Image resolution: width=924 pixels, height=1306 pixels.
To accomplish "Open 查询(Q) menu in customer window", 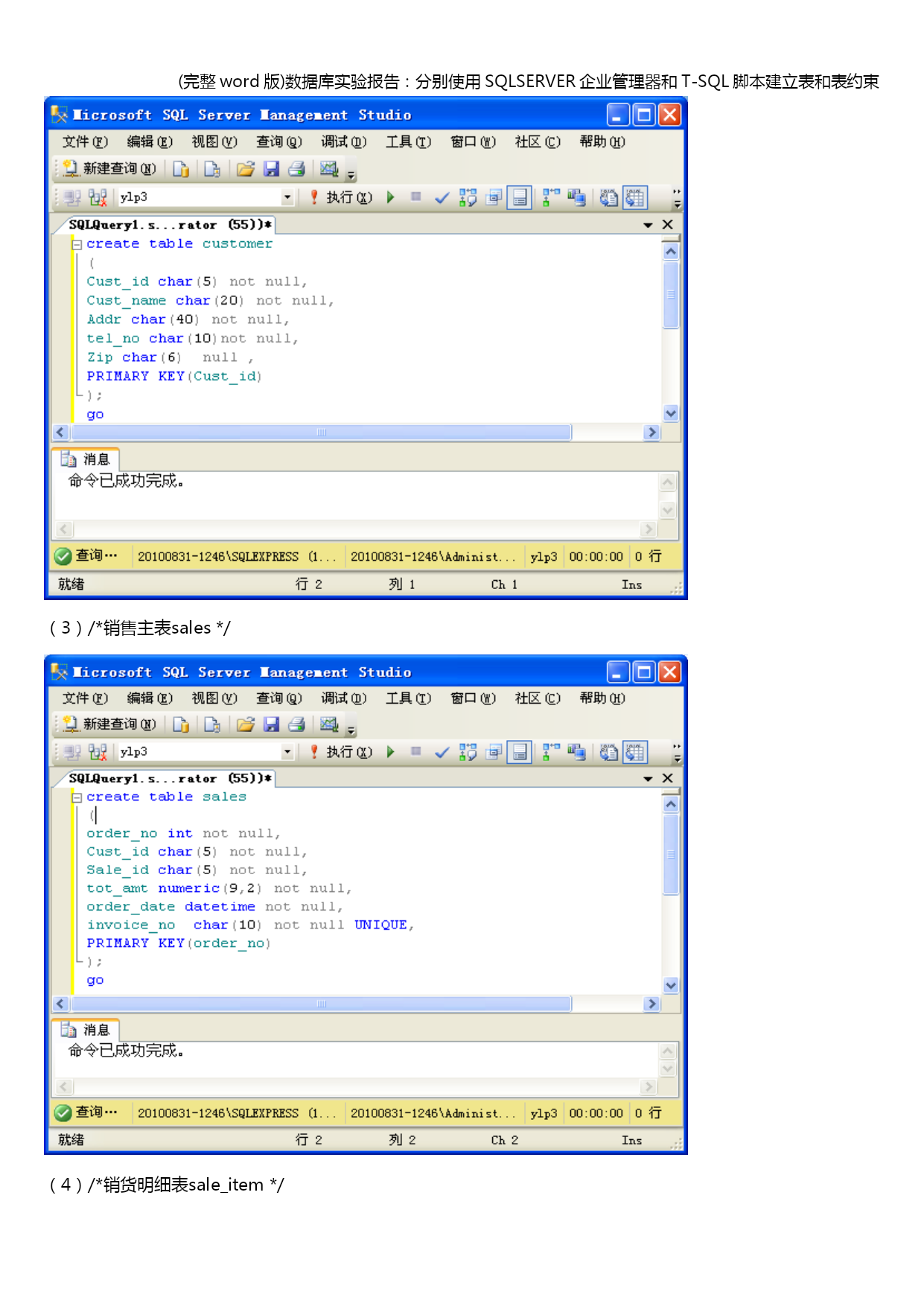I will pos(279,141).
